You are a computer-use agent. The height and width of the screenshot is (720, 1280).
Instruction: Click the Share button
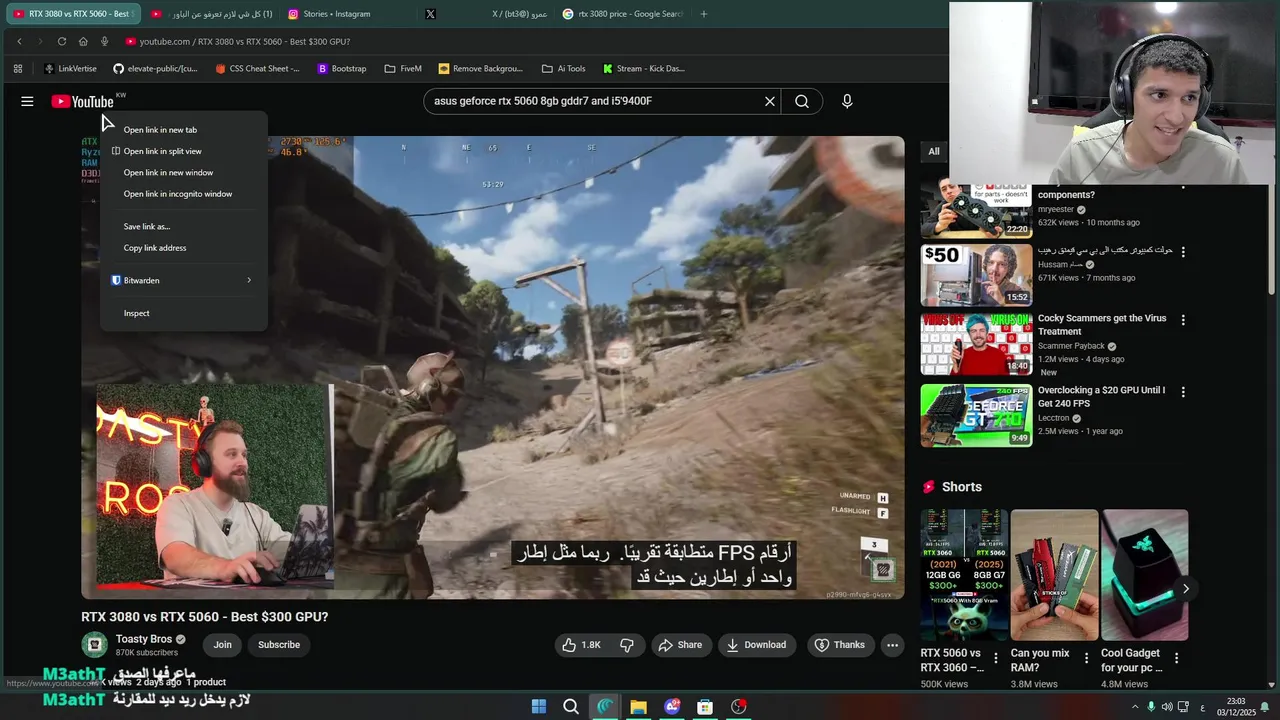(x=680, y=645)
